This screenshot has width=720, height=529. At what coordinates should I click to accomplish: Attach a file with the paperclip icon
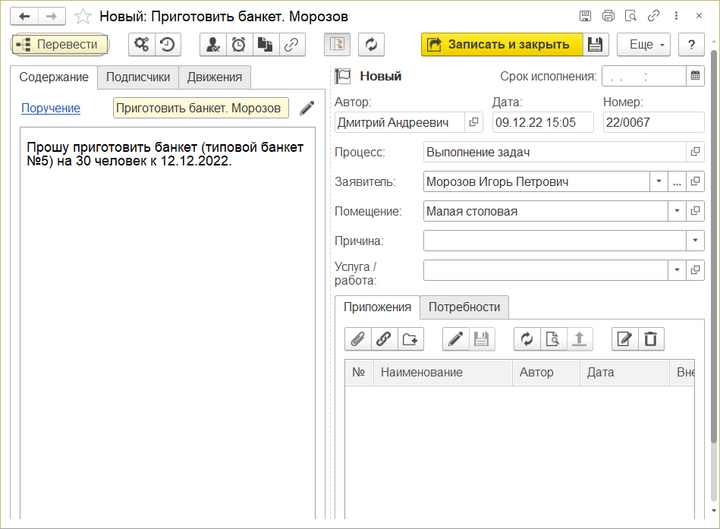point(358,339)
